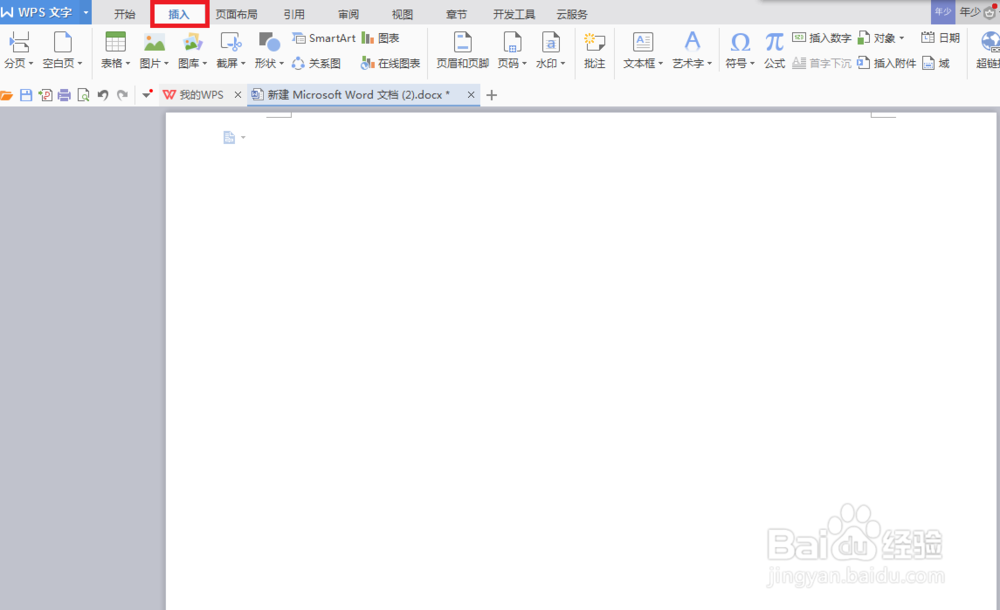Insert a 域 field
Screen dimensions: 1000x610
936,63
